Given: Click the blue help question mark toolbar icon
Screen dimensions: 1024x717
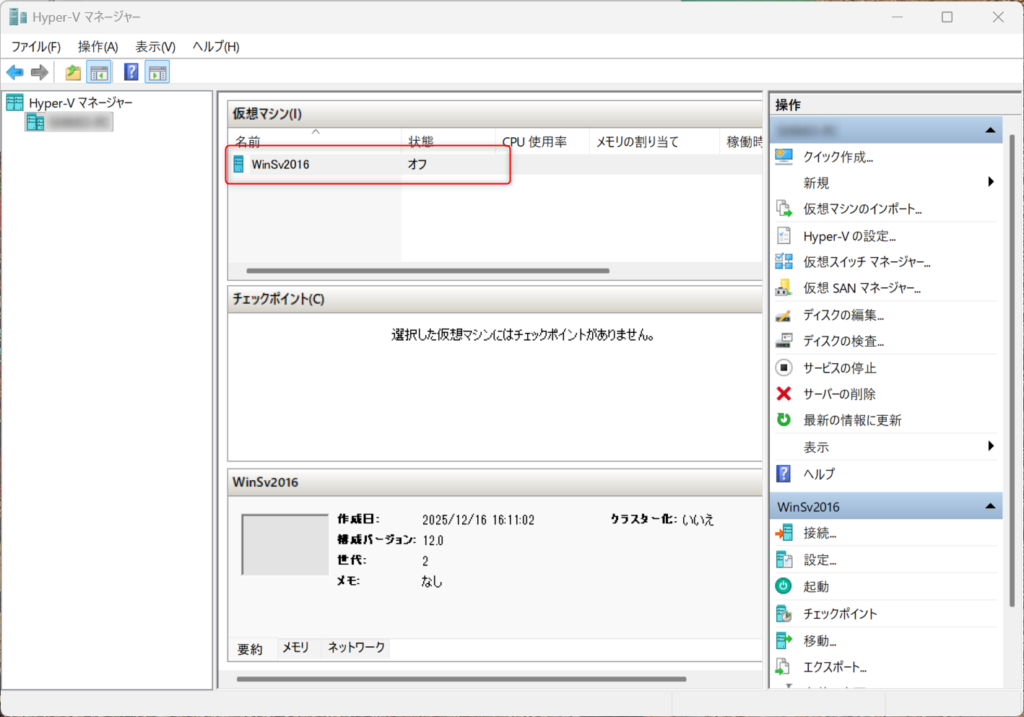Looking at the screenshot, I should coord(130,72).
